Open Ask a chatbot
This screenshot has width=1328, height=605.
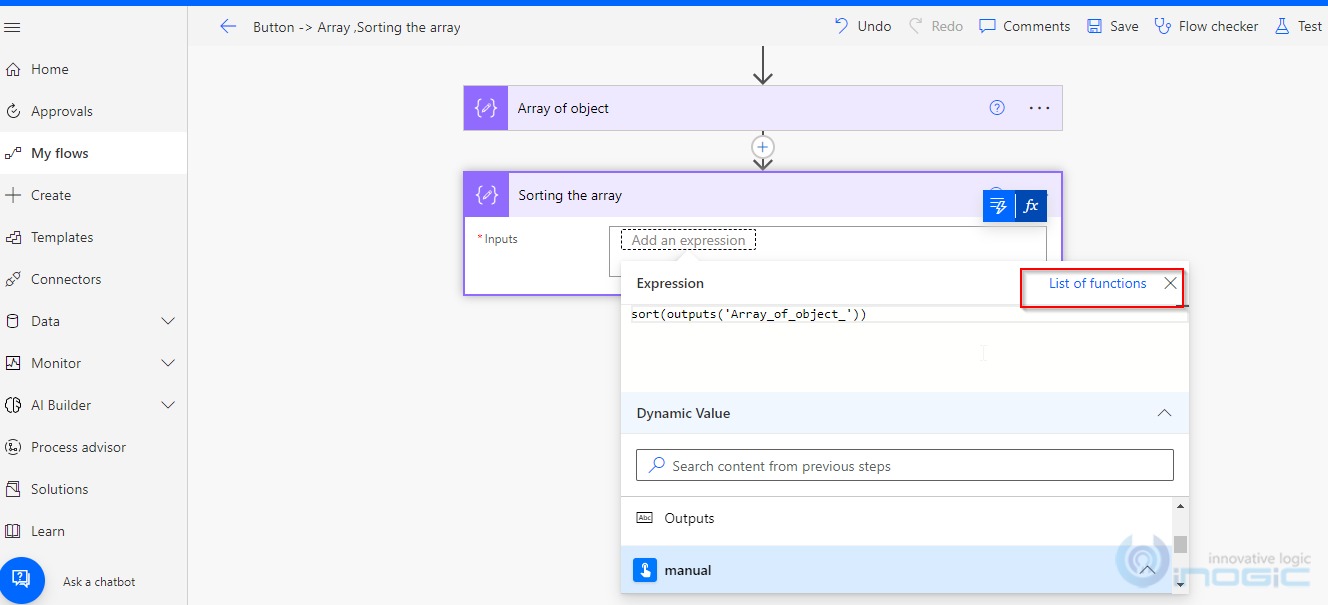[98, 581]
